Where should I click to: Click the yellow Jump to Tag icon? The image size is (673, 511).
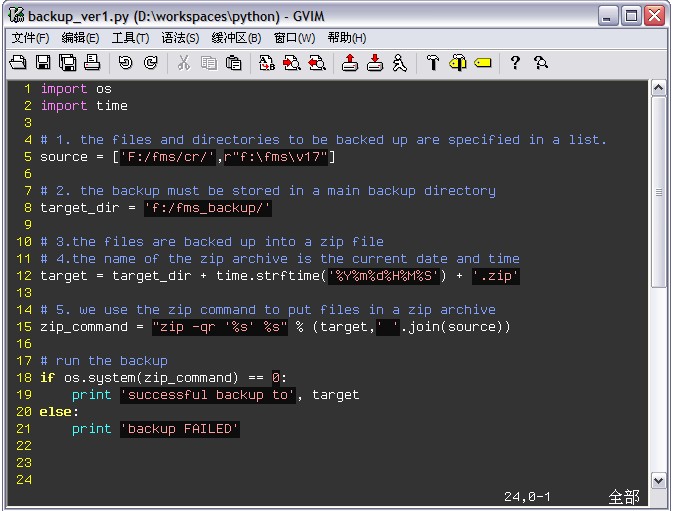coord(483,63)
